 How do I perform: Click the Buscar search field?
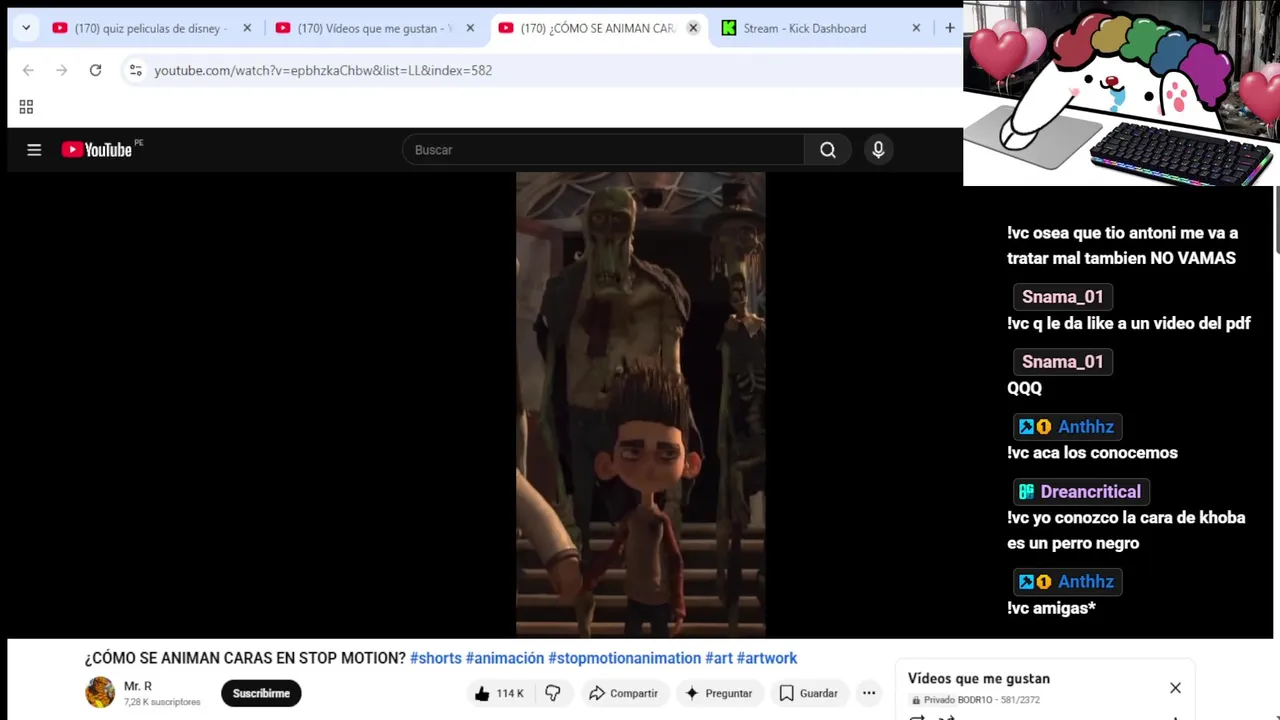pyautogui.click(x=603, y=150)
